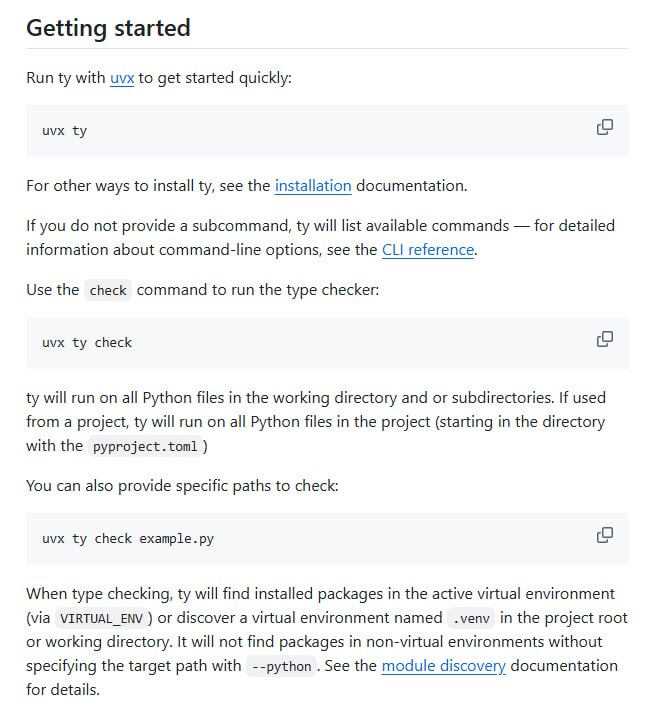Click the 'When type checking' paragraph
This screenshot has height=719, width=661.
click(x=327, y=642)
